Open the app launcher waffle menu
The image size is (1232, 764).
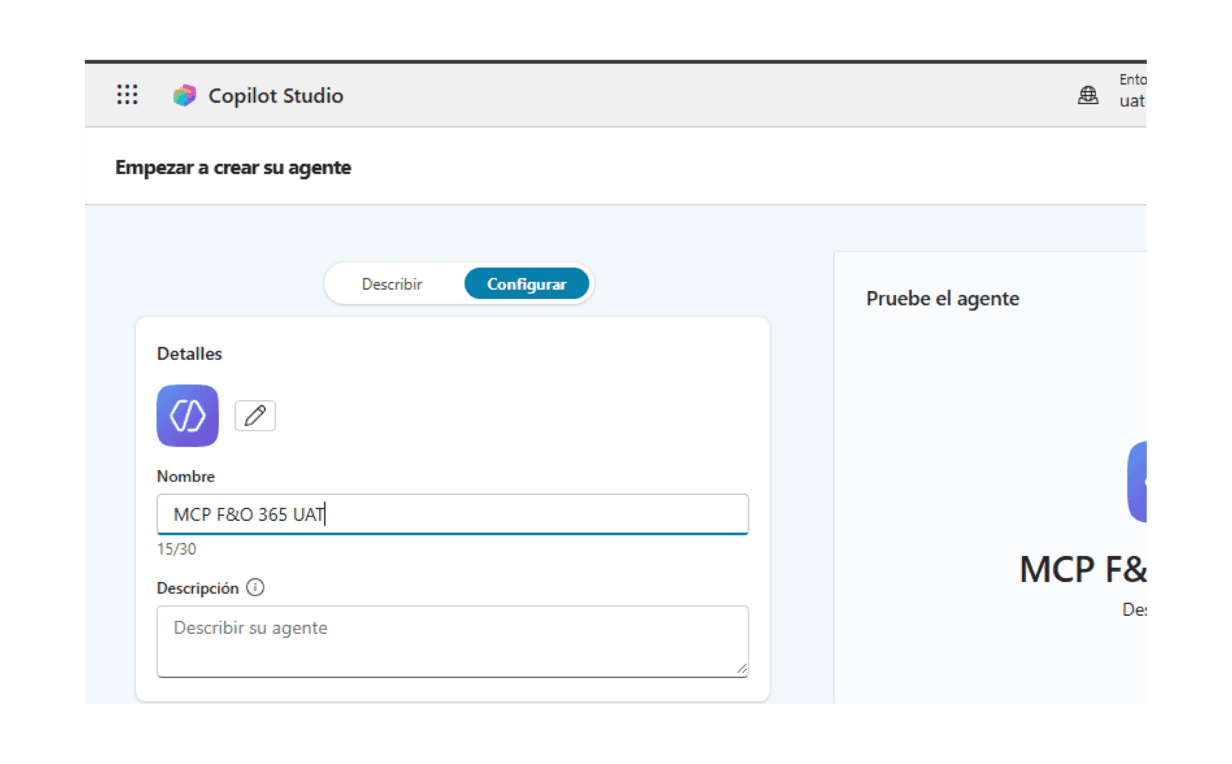[x=127, y=95]
